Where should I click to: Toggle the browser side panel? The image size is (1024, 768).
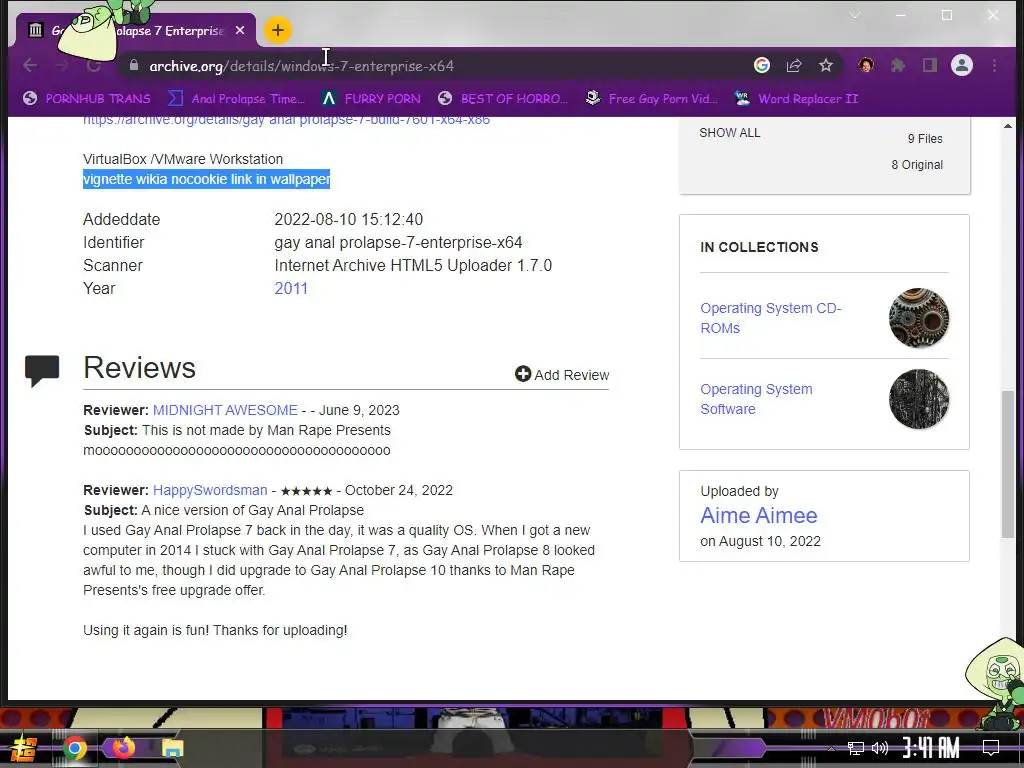pos(929,65)
